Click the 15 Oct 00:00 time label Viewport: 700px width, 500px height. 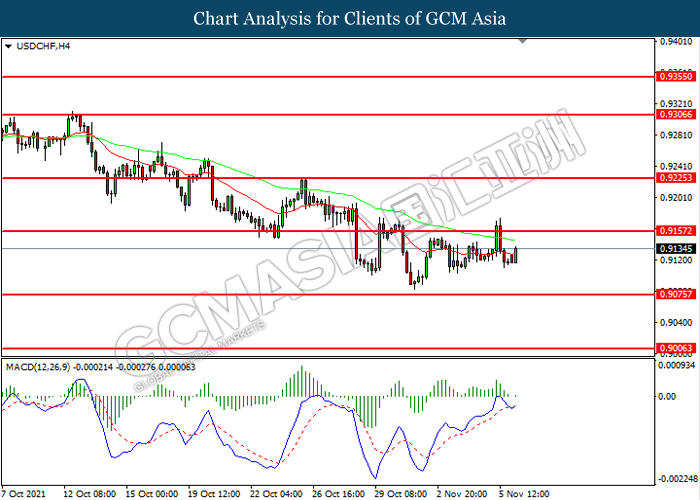point(152,494)
